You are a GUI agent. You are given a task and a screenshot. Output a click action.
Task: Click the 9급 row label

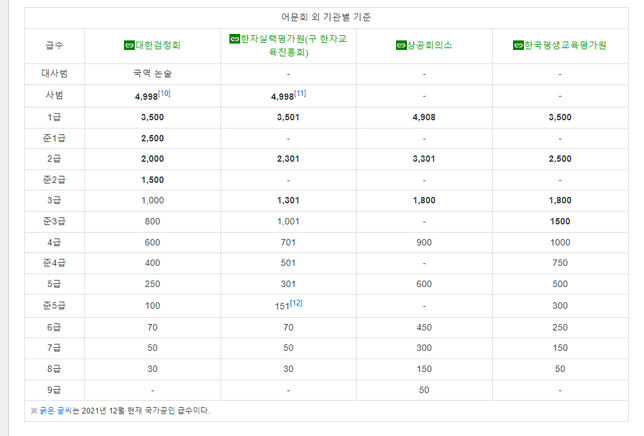pyautogui.click(x=54, y=389)
